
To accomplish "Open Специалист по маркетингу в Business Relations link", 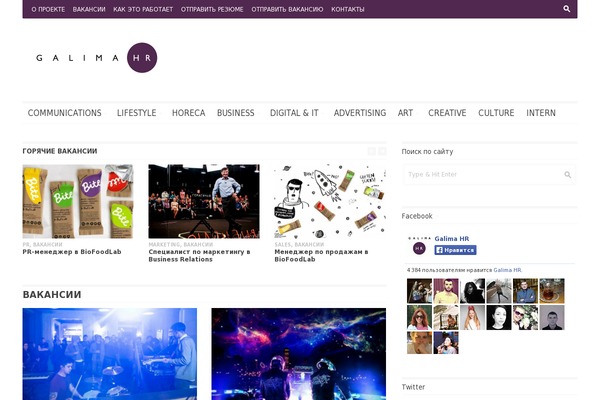I will [199, 255].
